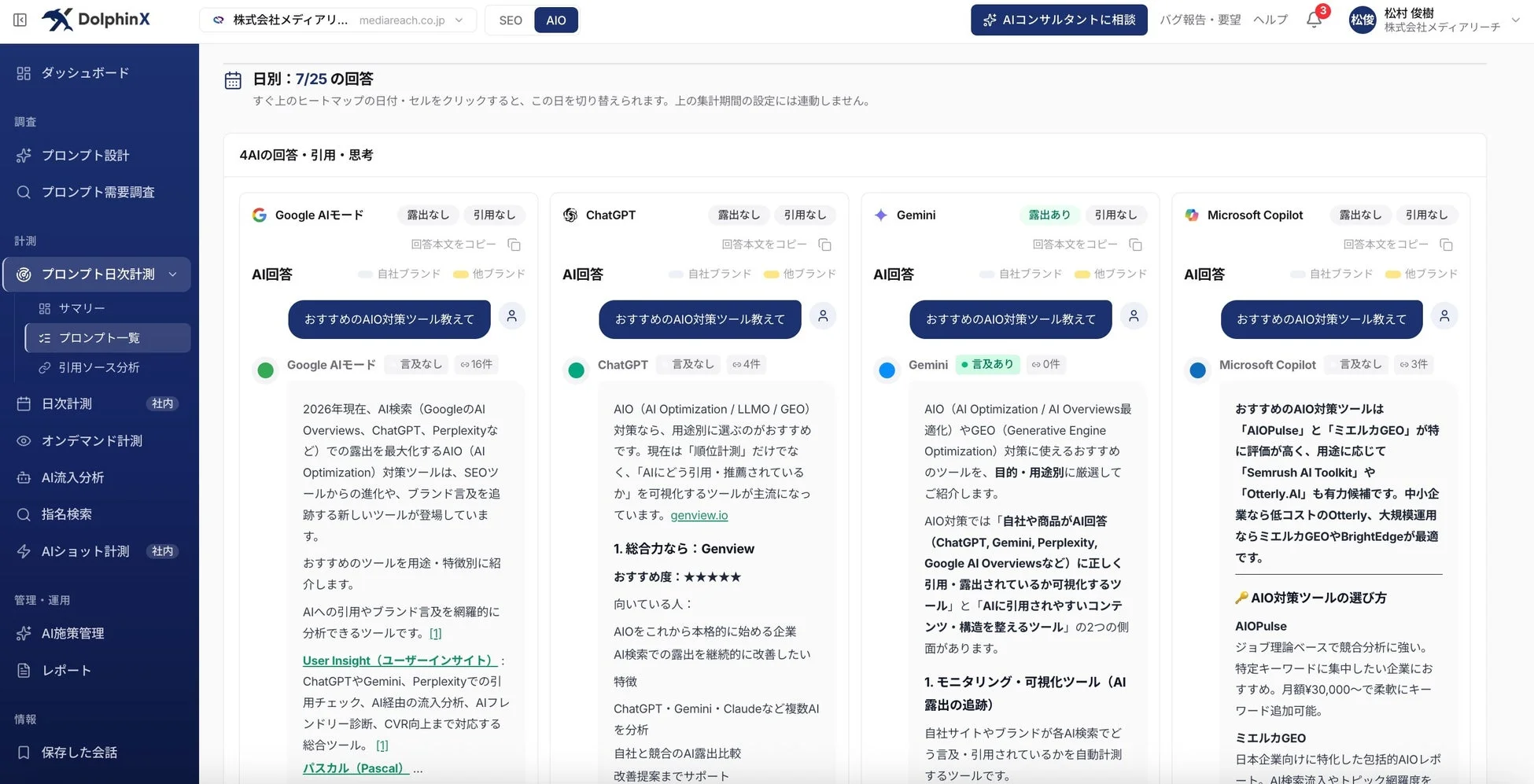Image resolution: width=1534 pixels, height=784 pixels.
Task: Click green avatar dot of Google AIモード reply
Action: 266,370
